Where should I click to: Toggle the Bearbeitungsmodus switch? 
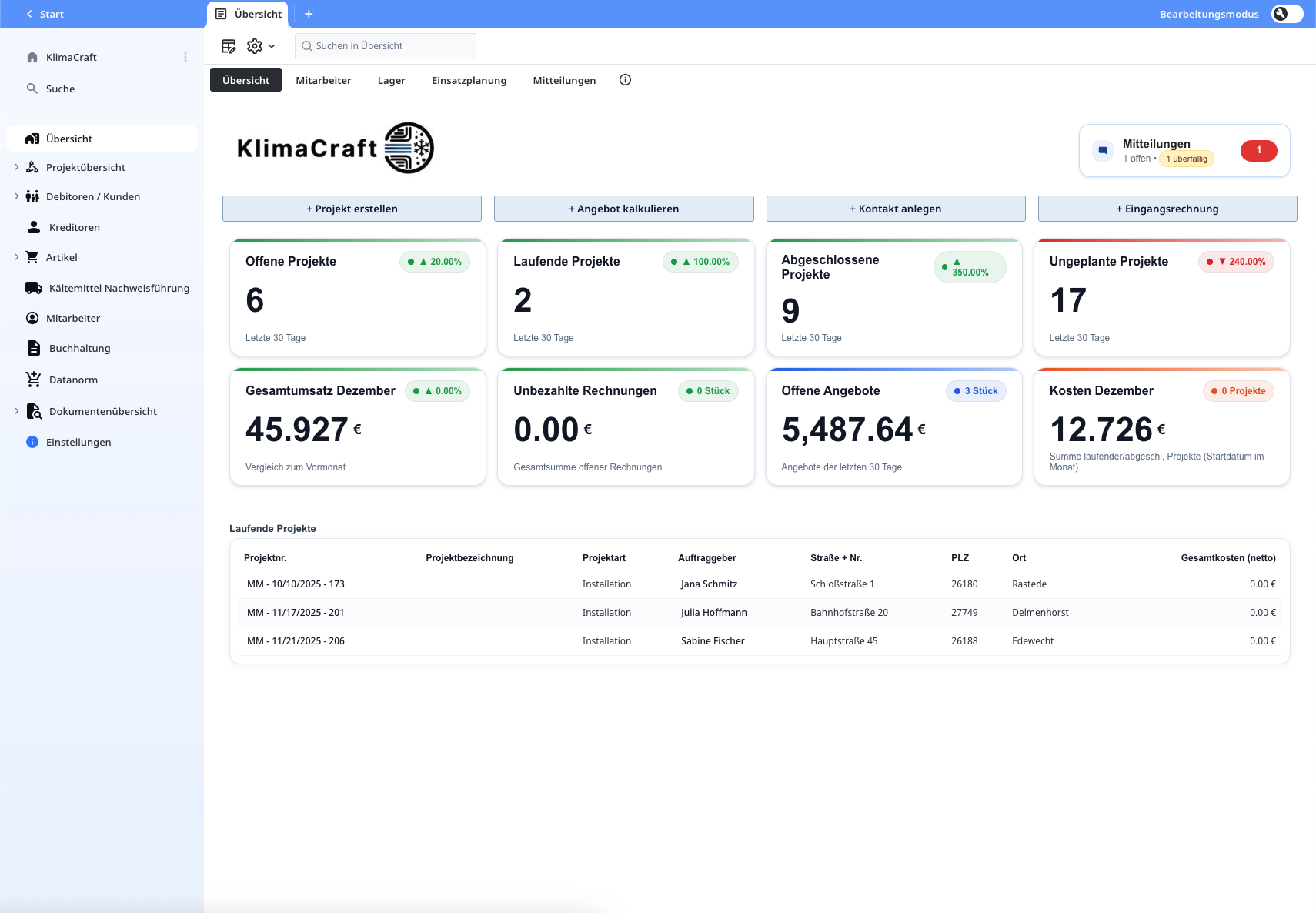(1286, 13)
